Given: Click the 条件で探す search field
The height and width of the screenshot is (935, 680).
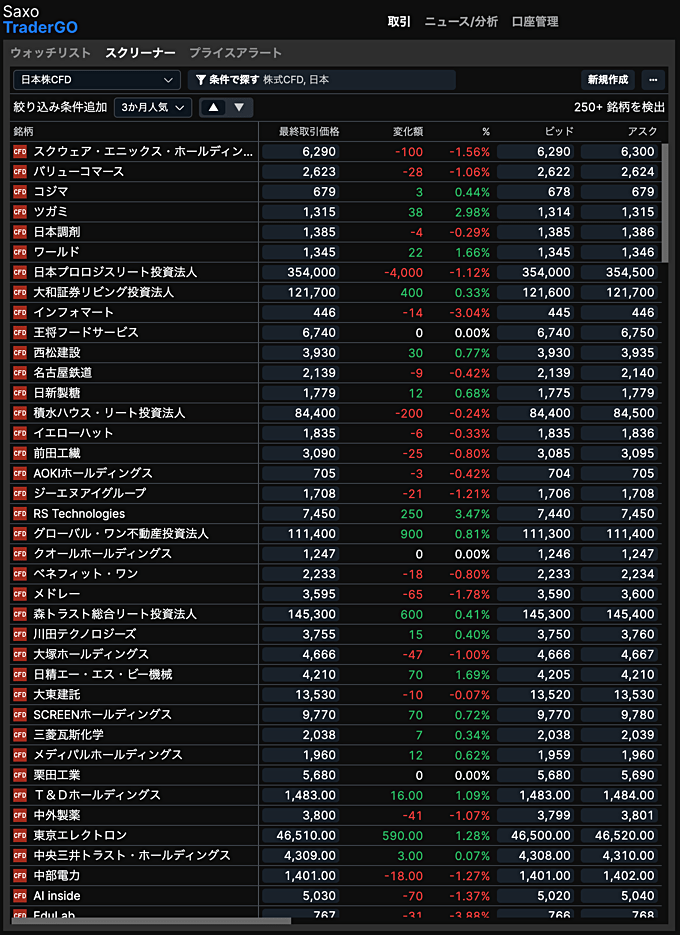Looking at the screenshot, I should [322, 80].
